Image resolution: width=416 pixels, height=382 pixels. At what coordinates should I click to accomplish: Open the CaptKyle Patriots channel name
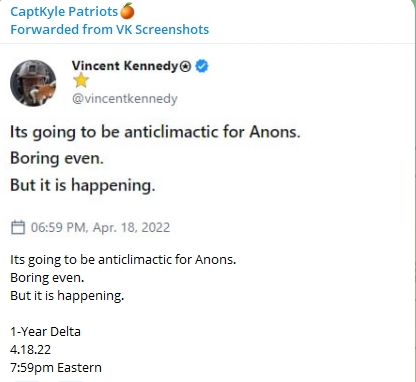click(x=64, y=12)
